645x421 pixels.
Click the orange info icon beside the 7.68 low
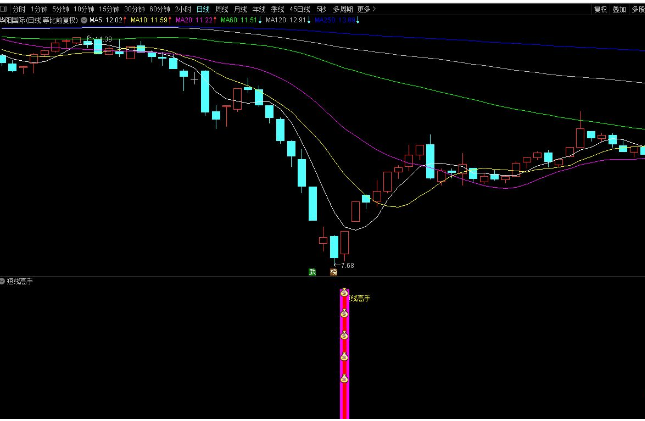tap(333, 271)
